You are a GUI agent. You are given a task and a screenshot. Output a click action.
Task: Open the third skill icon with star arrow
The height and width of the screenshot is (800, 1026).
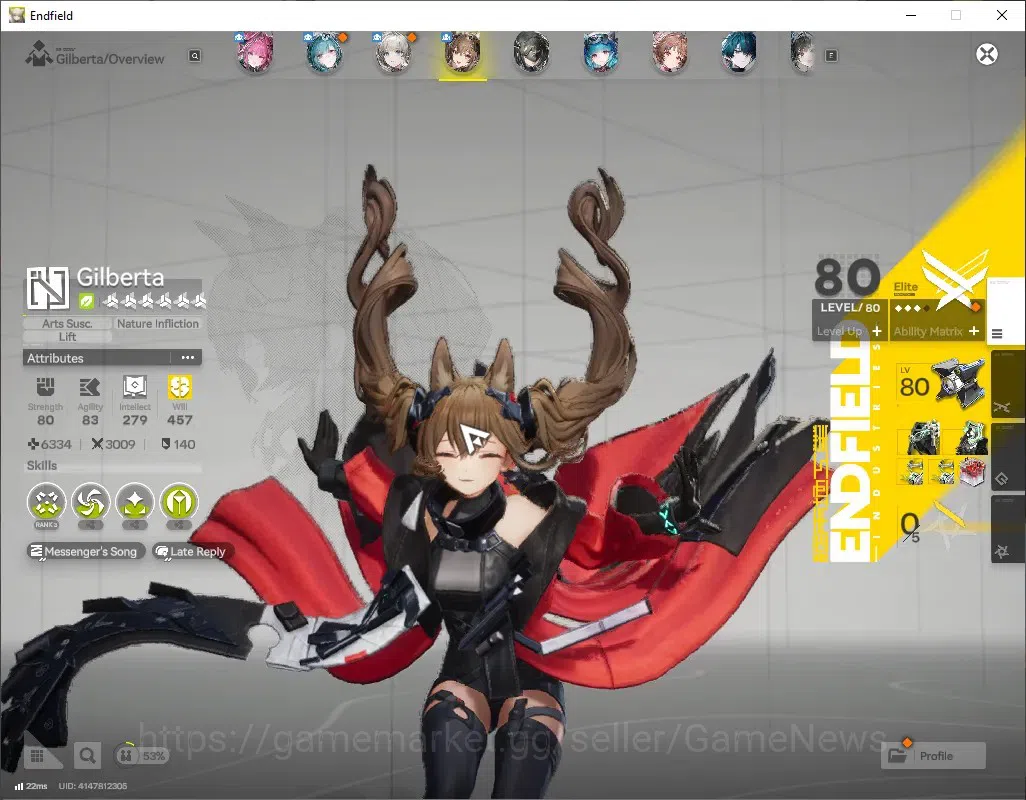(x=135, y=502)
